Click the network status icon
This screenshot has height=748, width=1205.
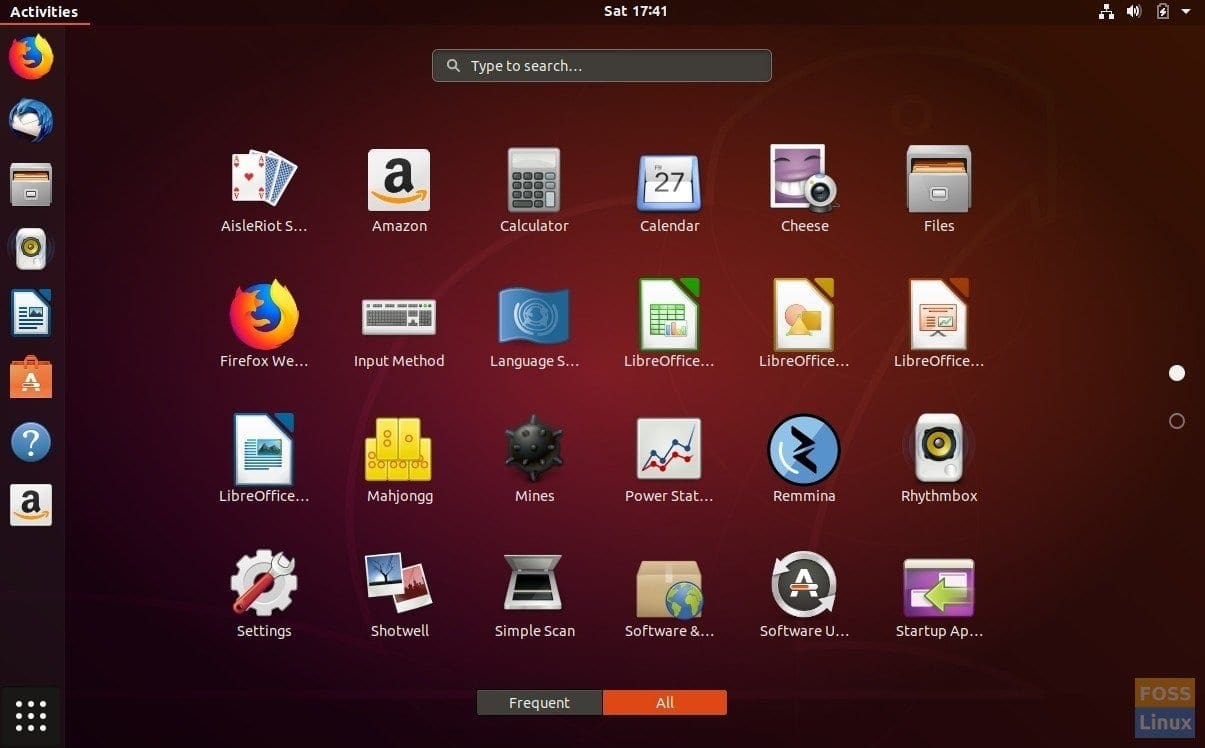[x=1106, y=12]
